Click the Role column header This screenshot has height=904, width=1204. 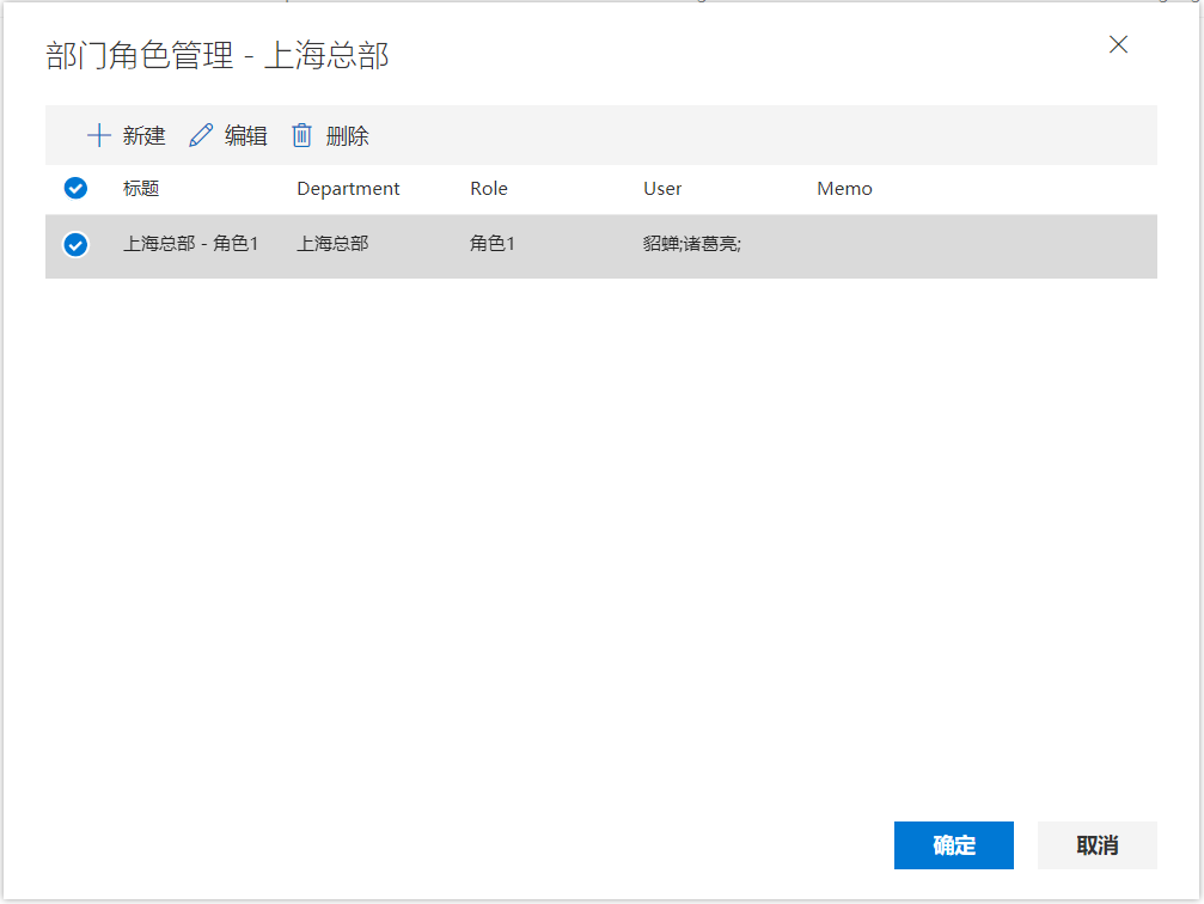click(489, 188)
